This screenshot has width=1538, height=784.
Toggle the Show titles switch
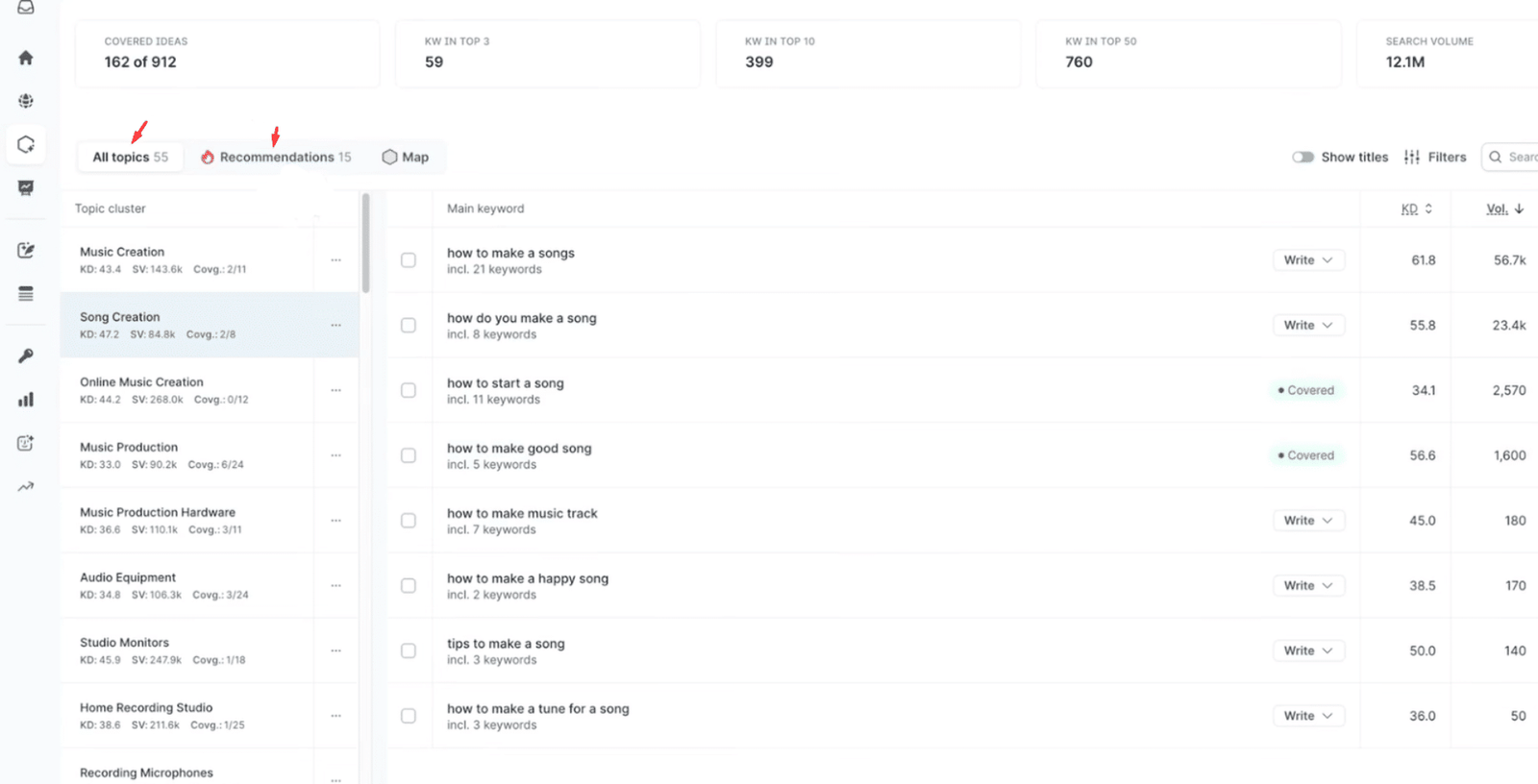(1302, 158)
